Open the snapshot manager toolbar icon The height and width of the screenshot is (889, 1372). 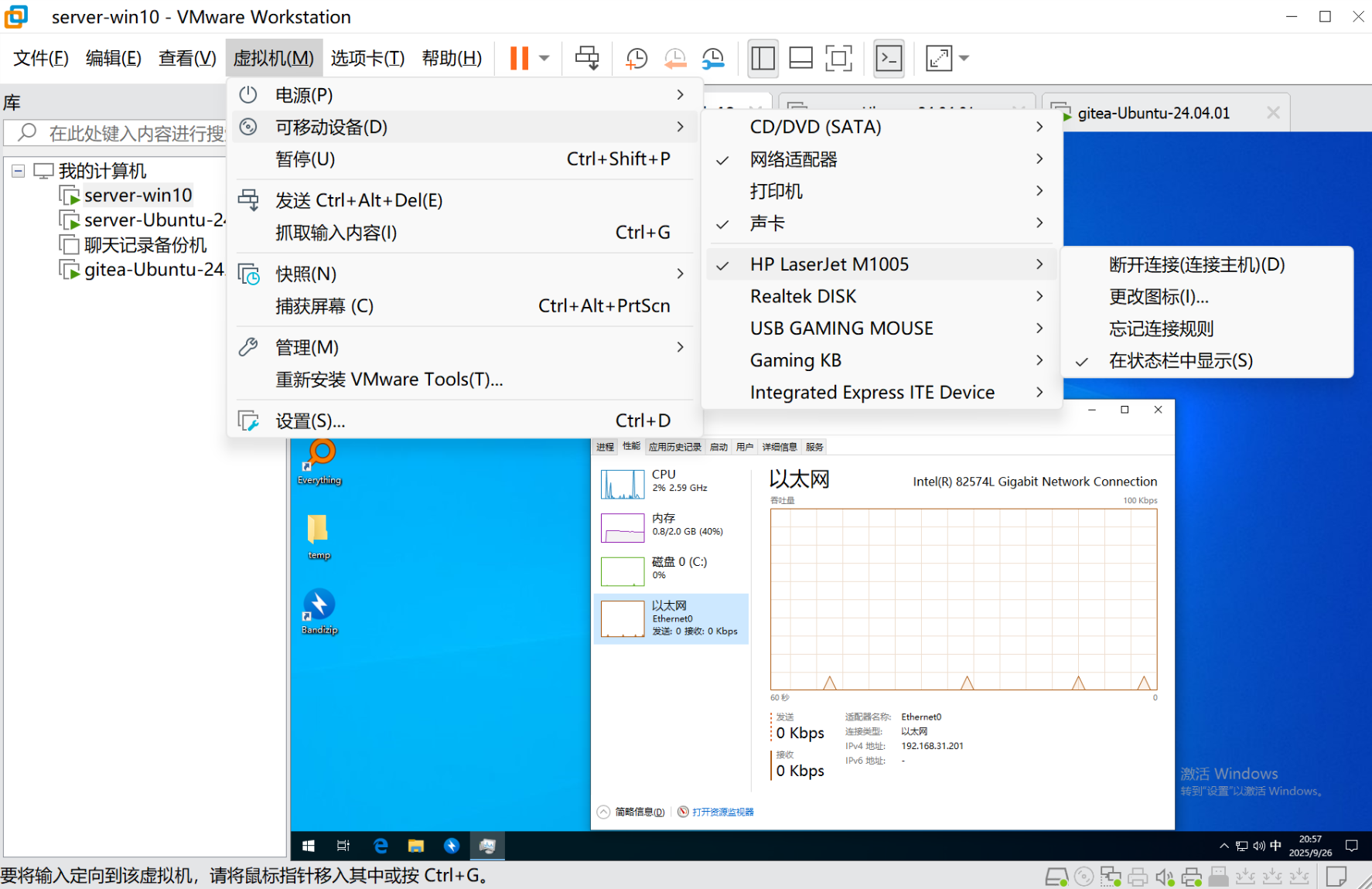pos(713,58)
